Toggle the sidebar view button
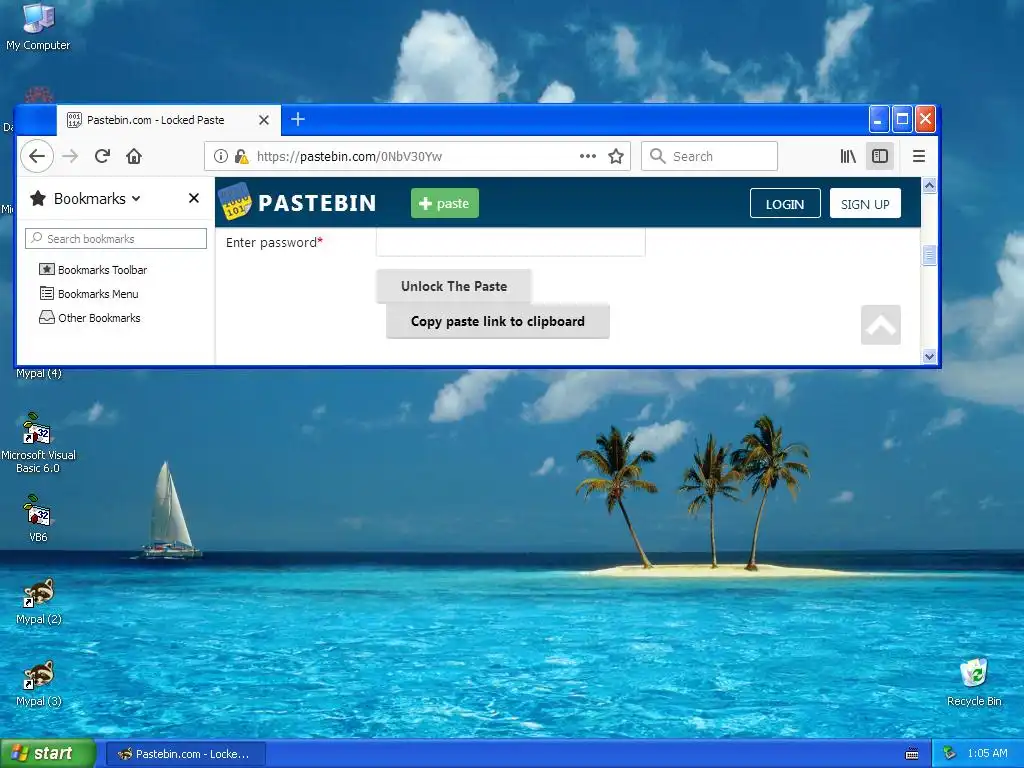The height and width of the screenshot is (768, 1024). click(x=880, y=156)
